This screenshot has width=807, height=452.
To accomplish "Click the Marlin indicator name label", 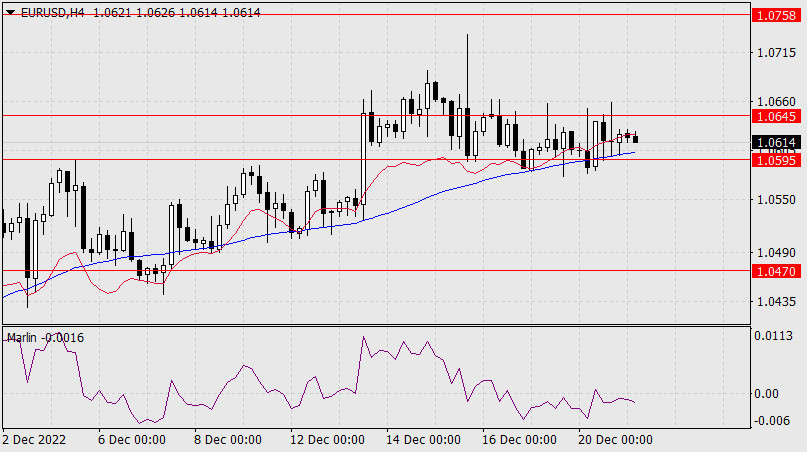I will click(22, 337).
